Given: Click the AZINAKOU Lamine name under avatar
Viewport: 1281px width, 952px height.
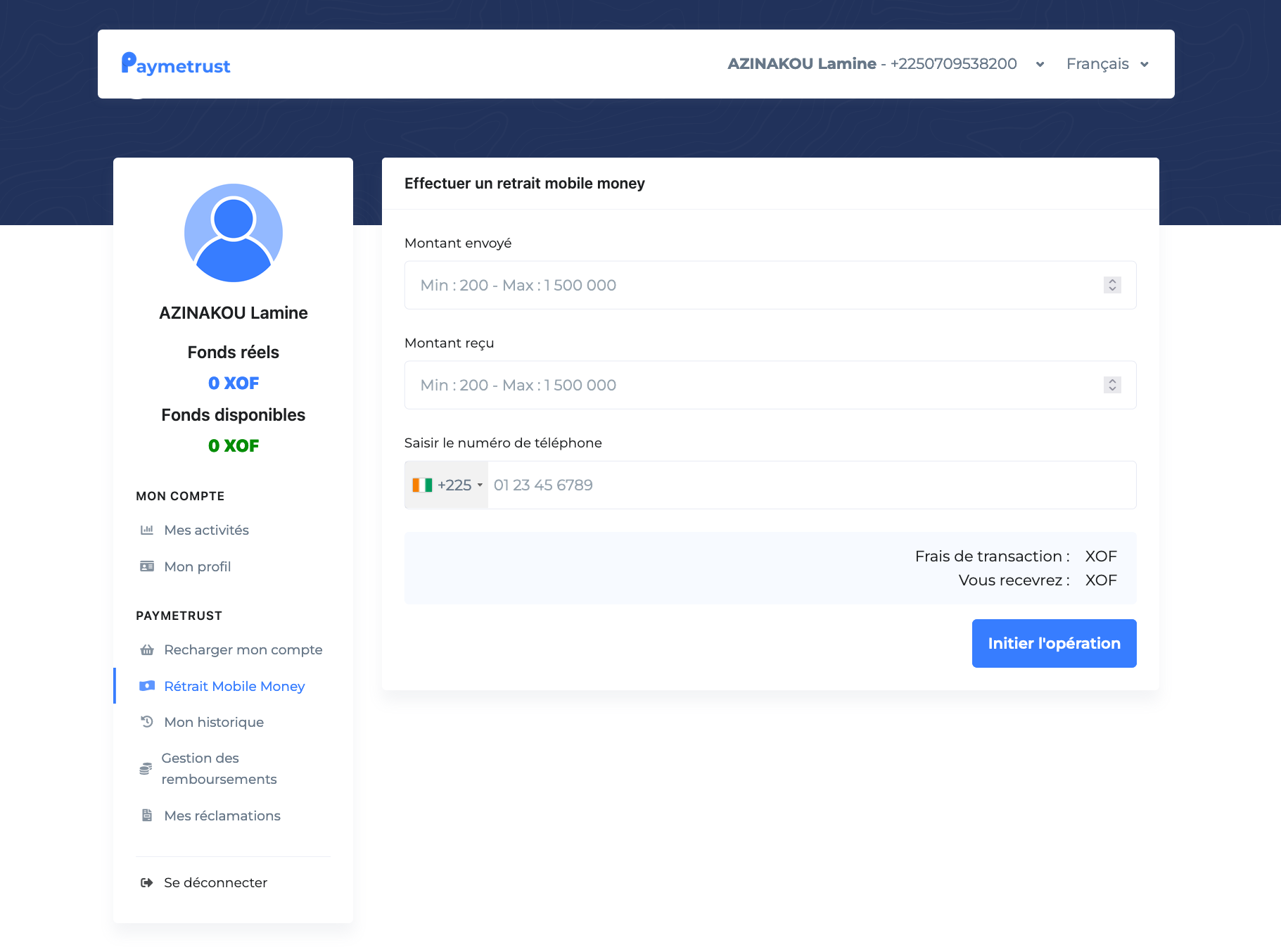Looking at the screenshot, I should click(x=234, y=313).
